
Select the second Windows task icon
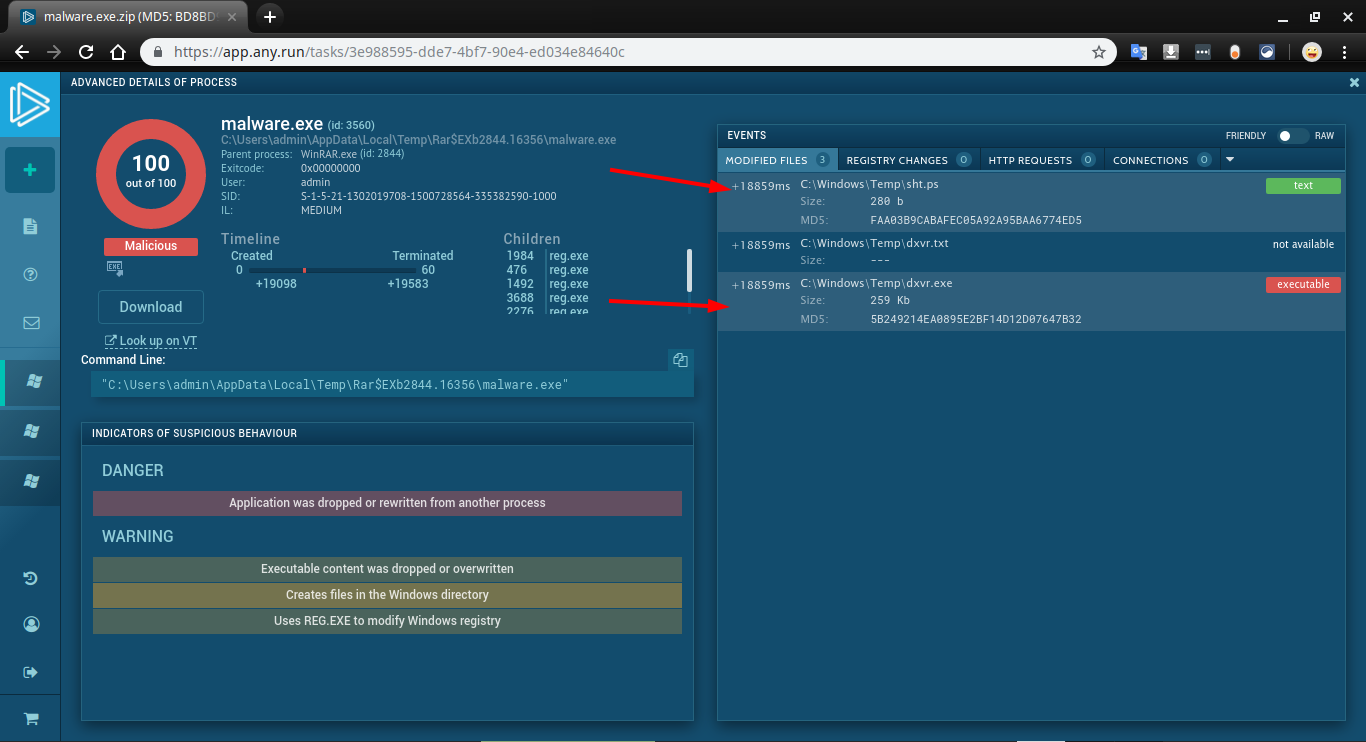coord(31,431)
